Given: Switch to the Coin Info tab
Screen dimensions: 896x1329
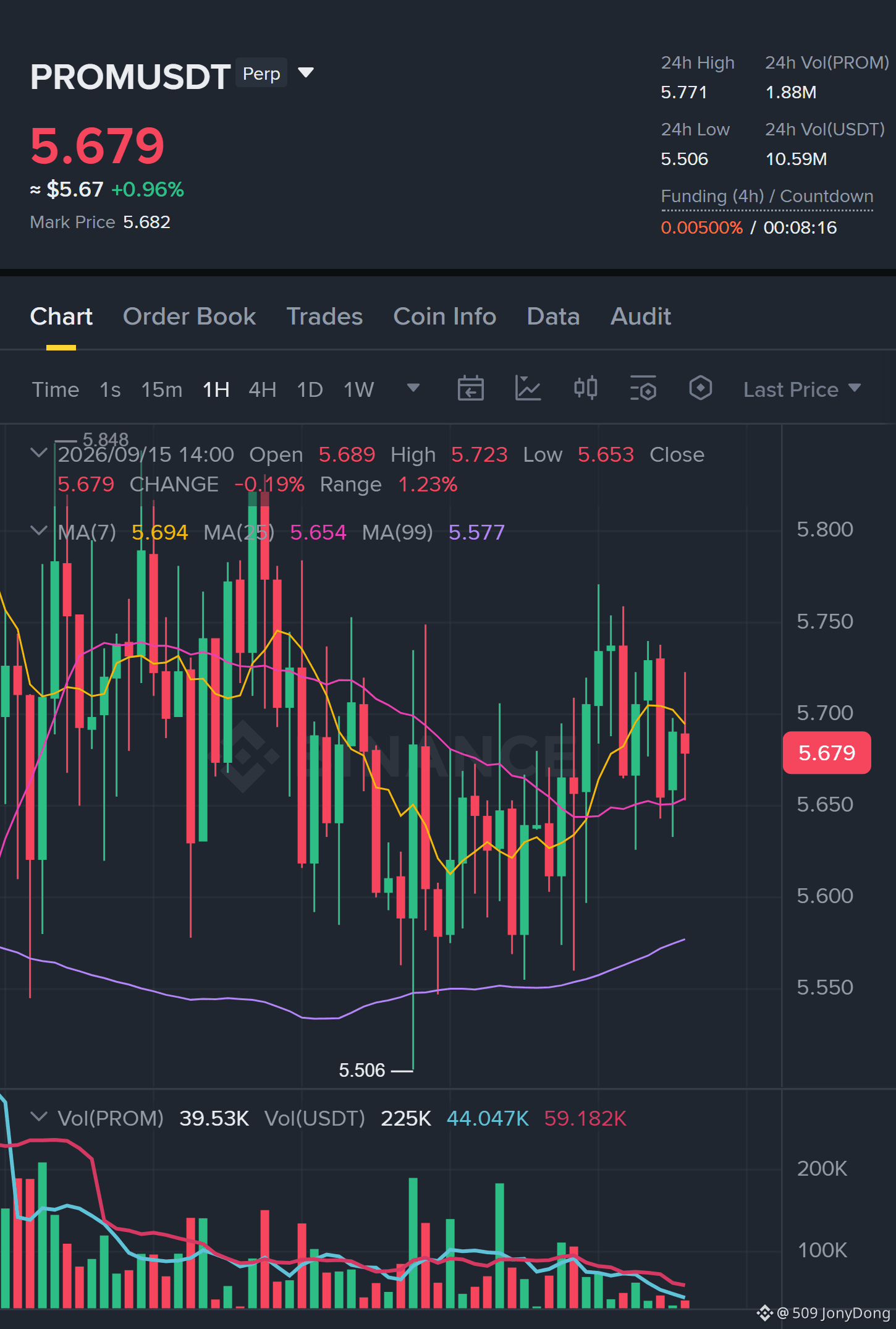Looking at the screenshot, I should tap(444, 316).
